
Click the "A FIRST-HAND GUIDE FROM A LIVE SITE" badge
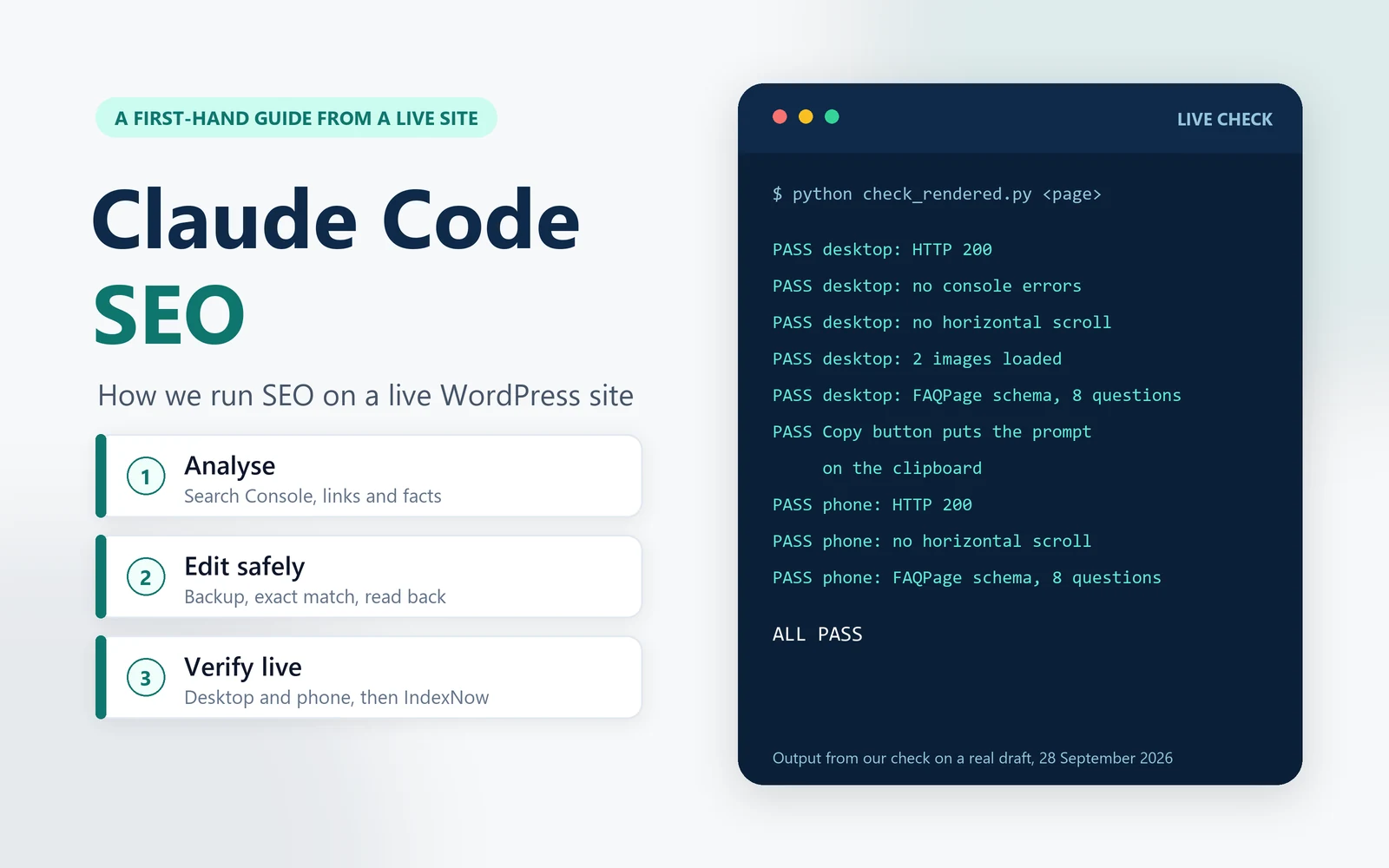coord(296,118)
